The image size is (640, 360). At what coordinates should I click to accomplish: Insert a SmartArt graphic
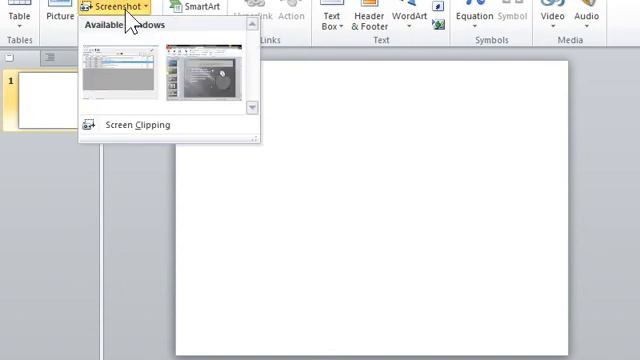pos(195,7)
